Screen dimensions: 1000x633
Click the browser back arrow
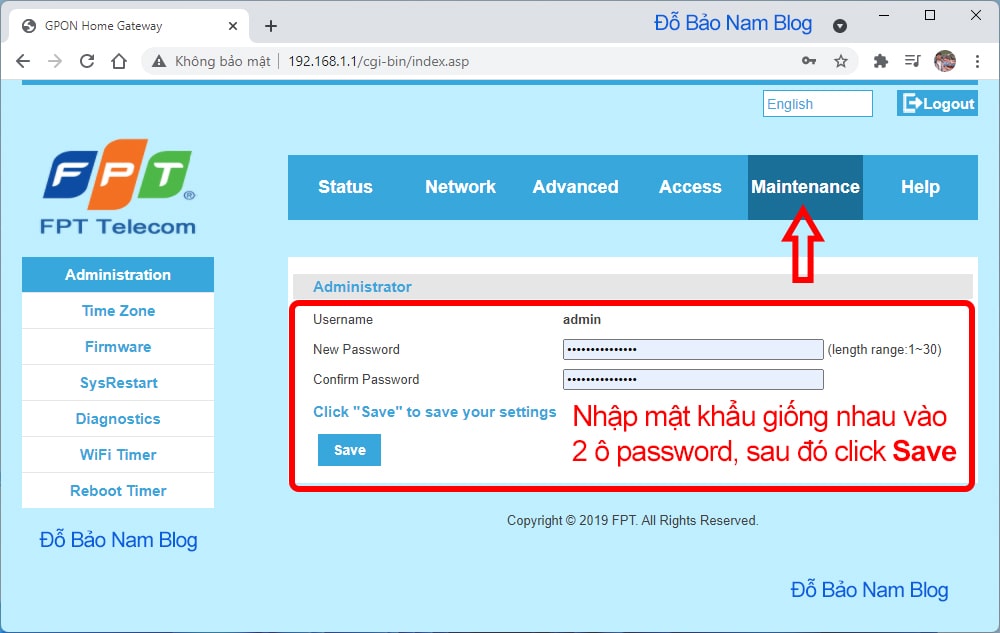click(x=23, y=61)
